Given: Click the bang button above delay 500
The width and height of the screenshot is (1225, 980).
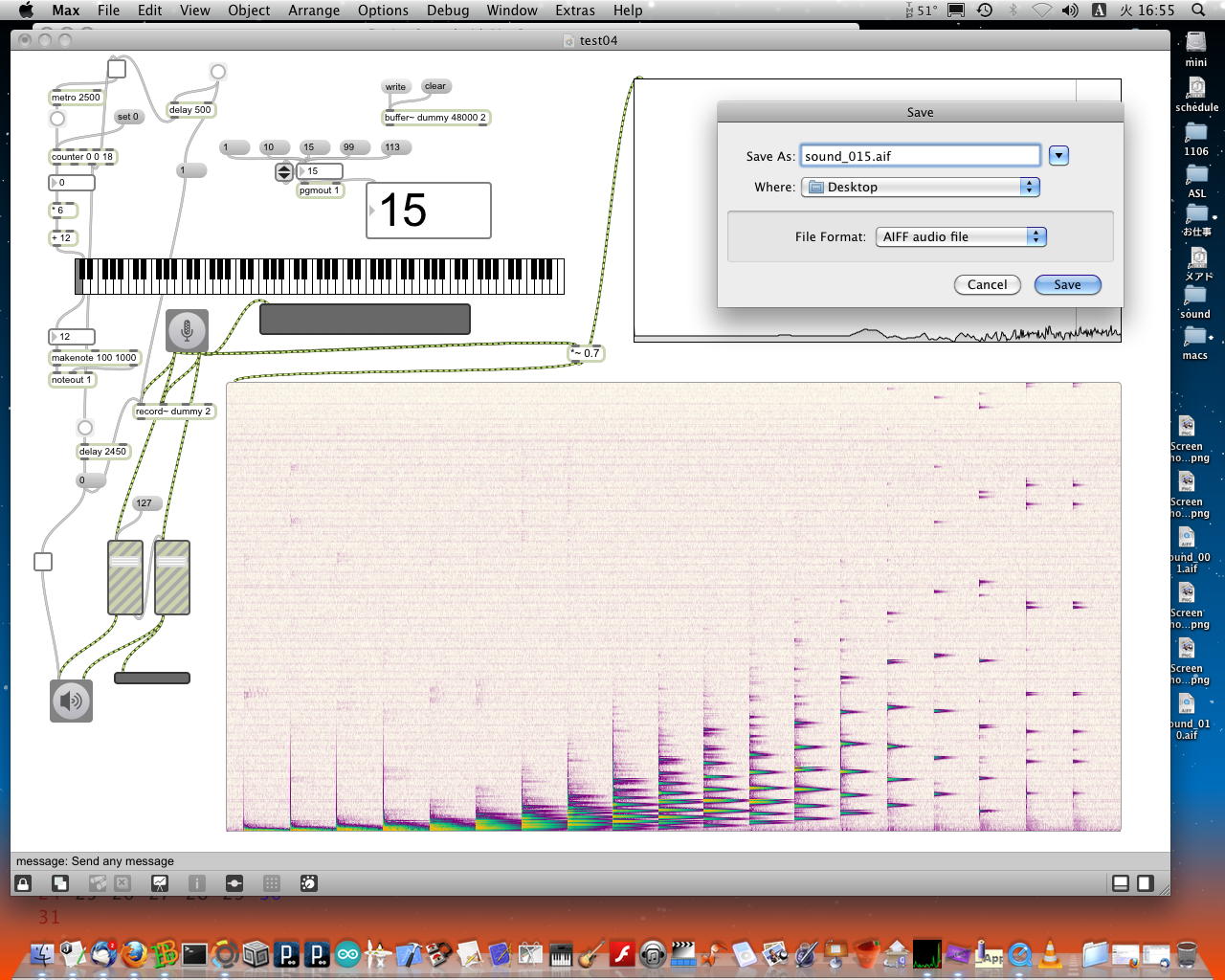Looking at the screenshot, I should (x=218, y=72).
